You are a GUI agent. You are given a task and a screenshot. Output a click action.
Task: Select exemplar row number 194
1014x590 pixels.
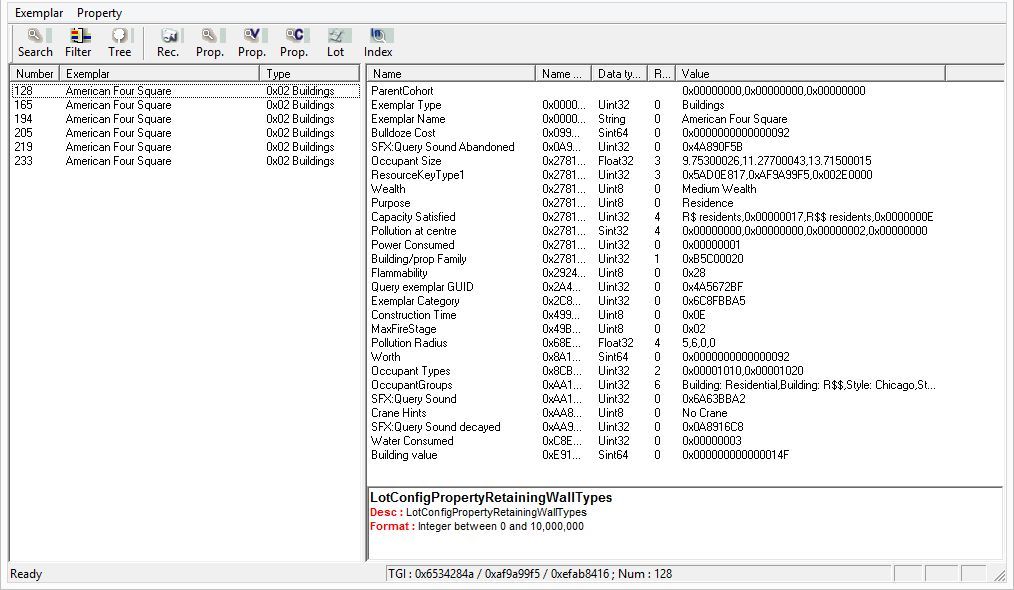coord(186,119)
